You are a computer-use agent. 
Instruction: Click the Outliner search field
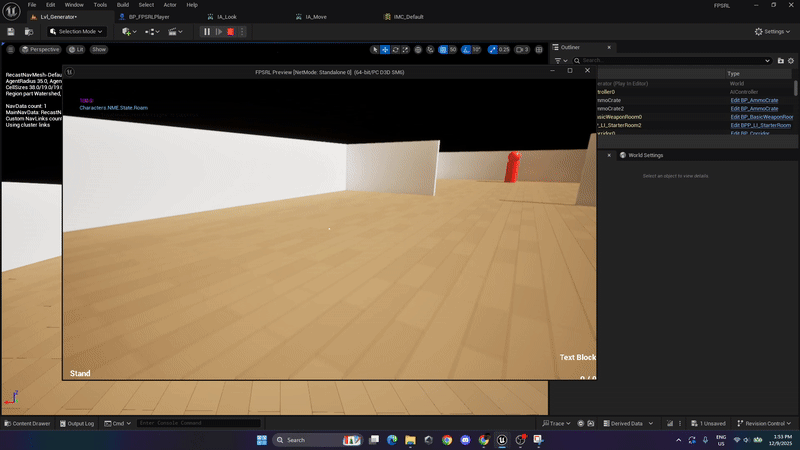point(680,61)
